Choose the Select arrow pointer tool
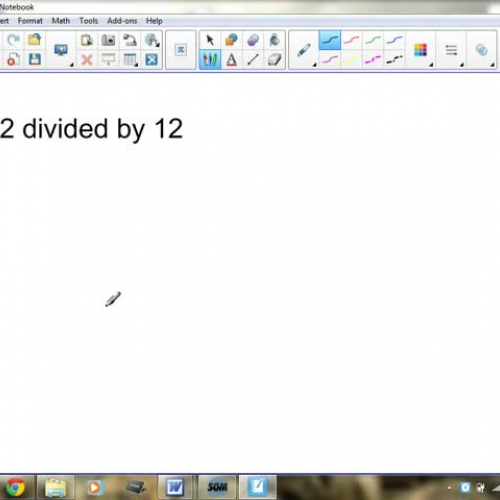Image resolution: width=500 pixels, height=500 pixels. coord(210,40)
